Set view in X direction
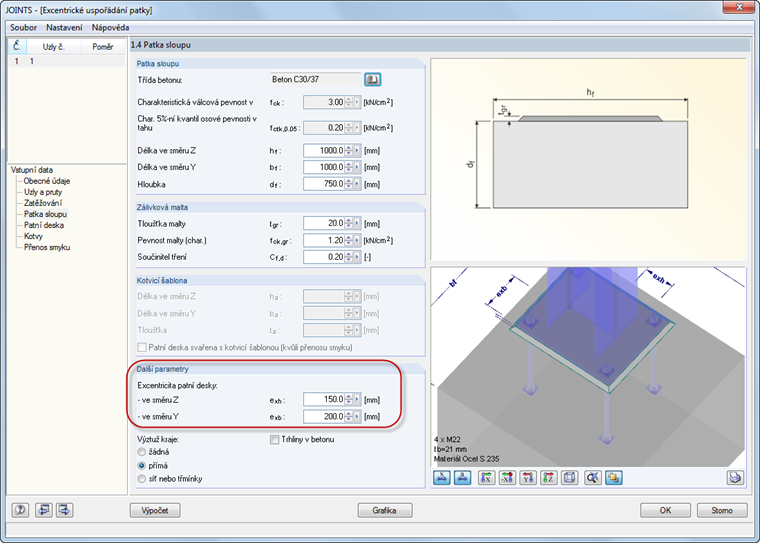 pos(486,478)
